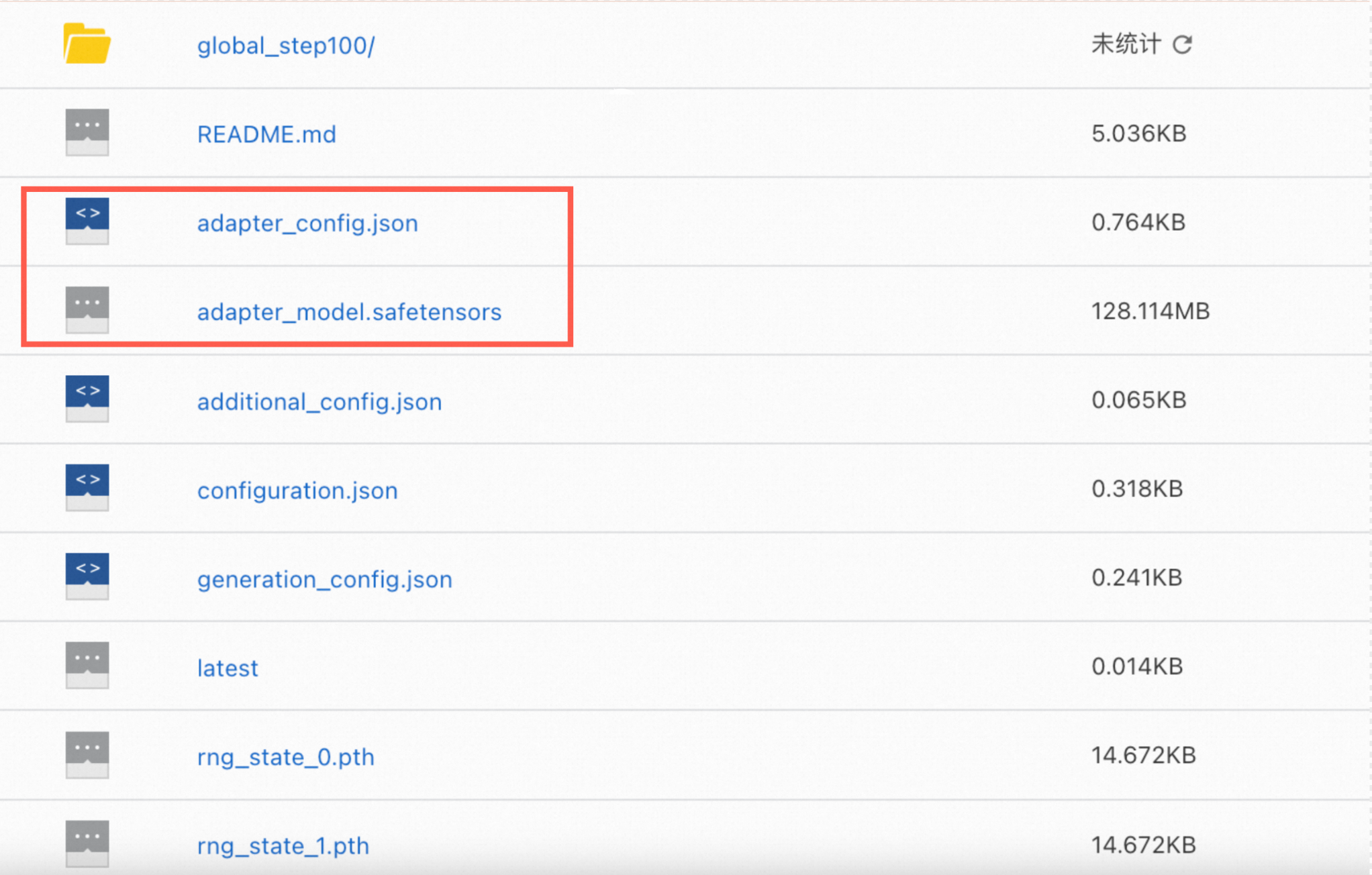The width and height of the screenshot is (1372, 875).
Task: Open rng_state_1.pth file link
Action: pyautogui.click(x=283, y=845)
